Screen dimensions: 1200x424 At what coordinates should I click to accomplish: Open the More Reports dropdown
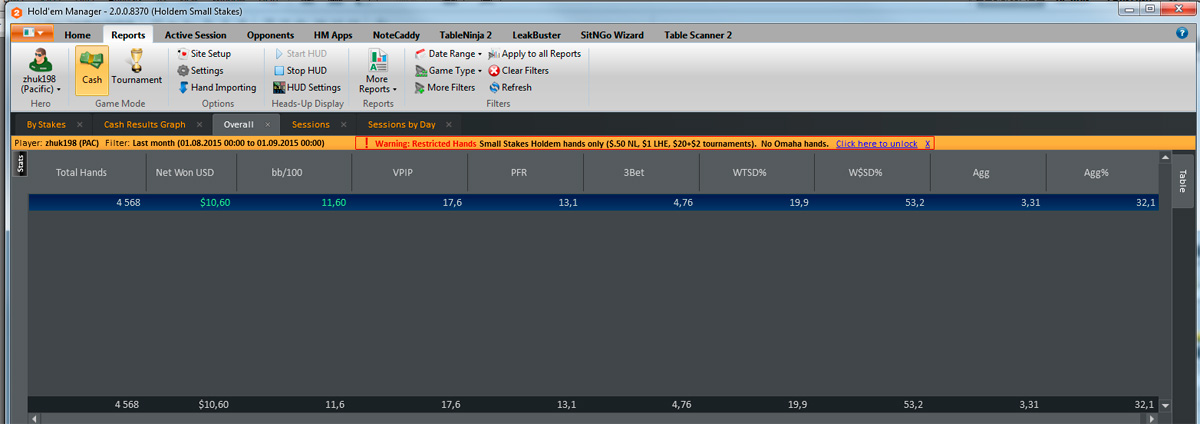pos(377,71)
